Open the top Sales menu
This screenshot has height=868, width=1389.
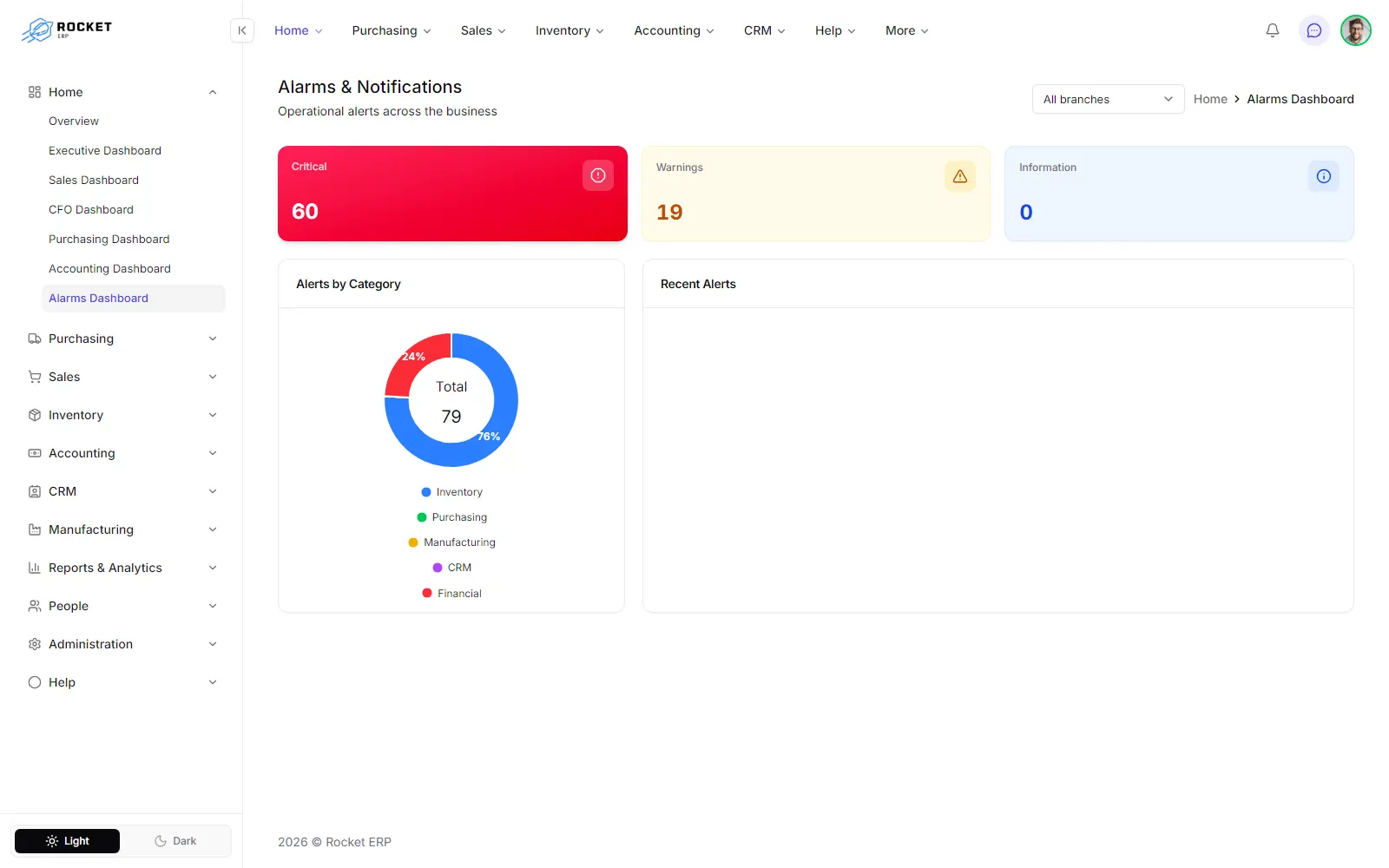click(x=483, y=30)
